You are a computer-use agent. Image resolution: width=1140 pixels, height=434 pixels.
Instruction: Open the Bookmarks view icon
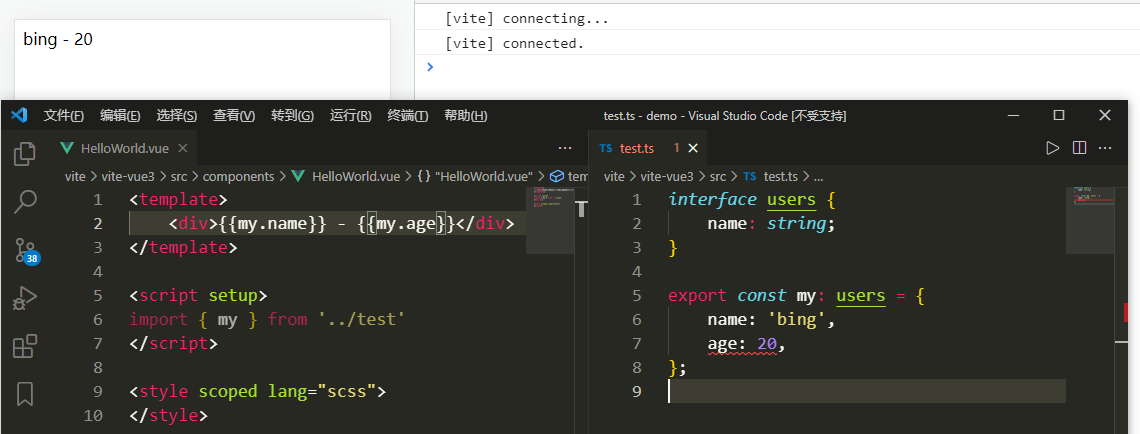point(25,393)
